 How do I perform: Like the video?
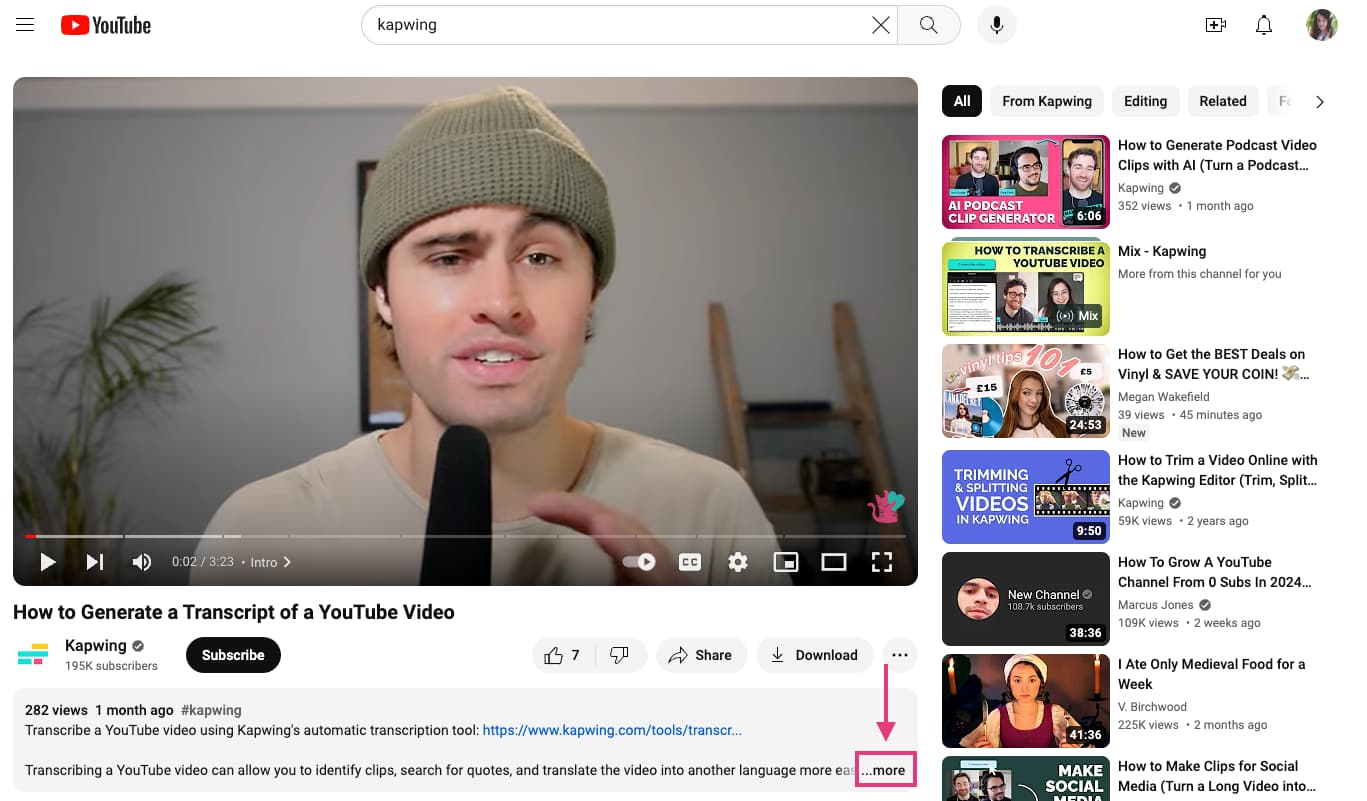pyautogui.click(x=563, y=655)
